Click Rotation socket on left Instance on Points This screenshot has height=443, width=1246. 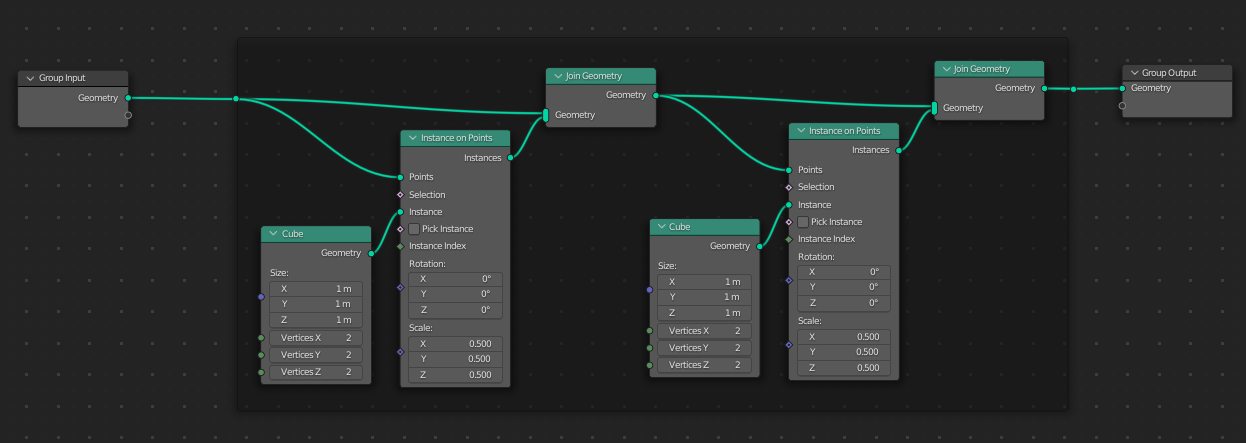tap(400, 287)
